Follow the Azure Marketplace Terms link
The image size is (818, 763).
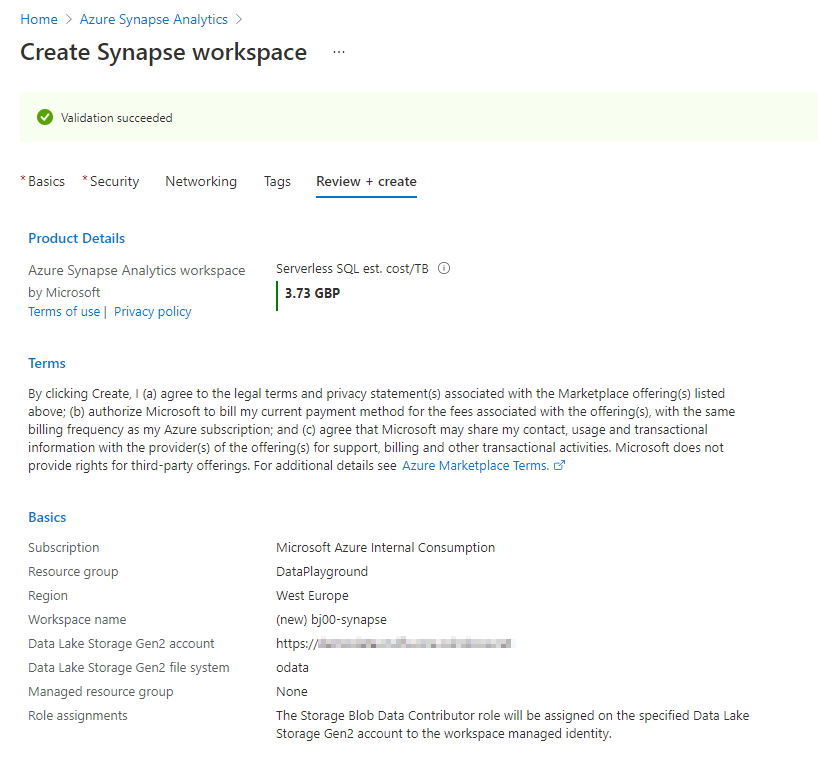[x=475, y=466]
